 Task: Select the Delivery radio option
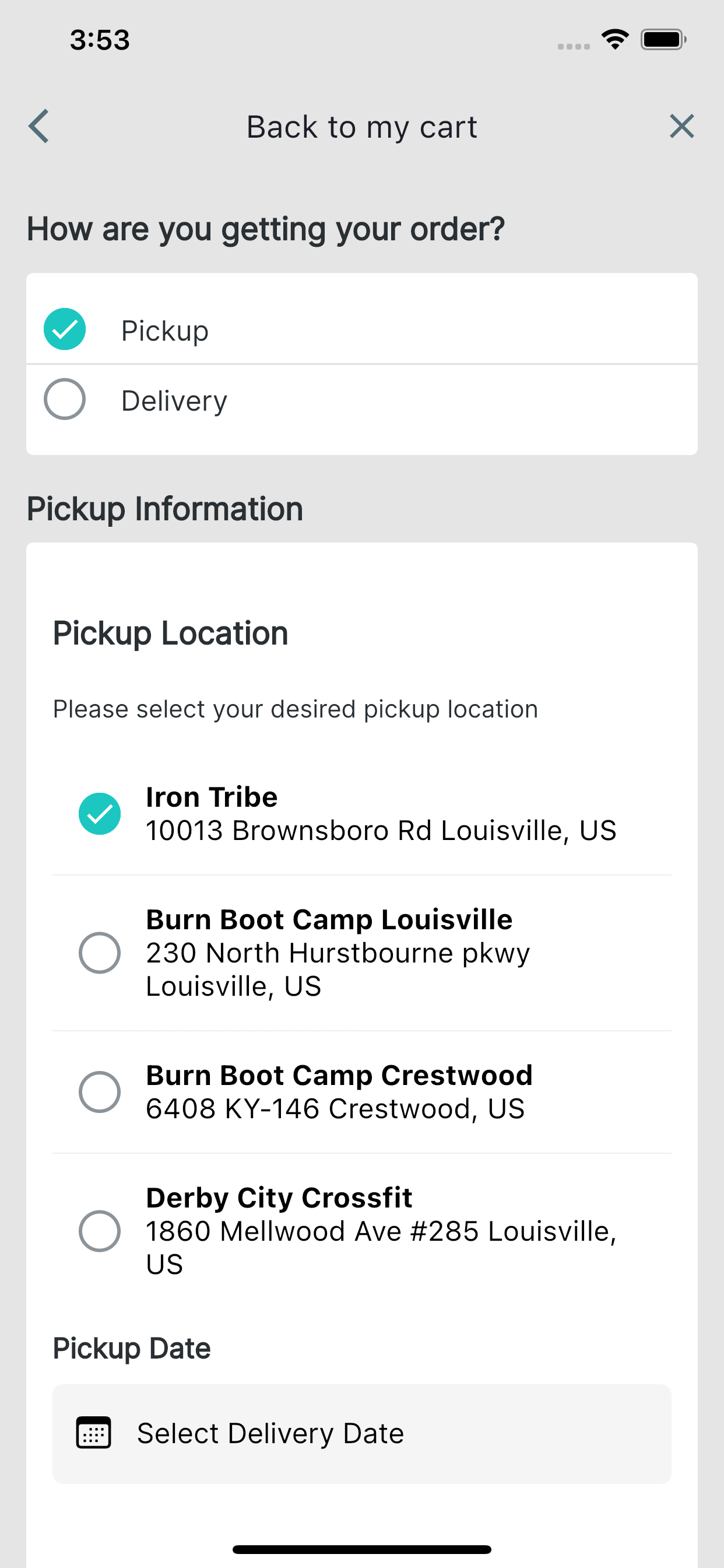pos(65,400)
